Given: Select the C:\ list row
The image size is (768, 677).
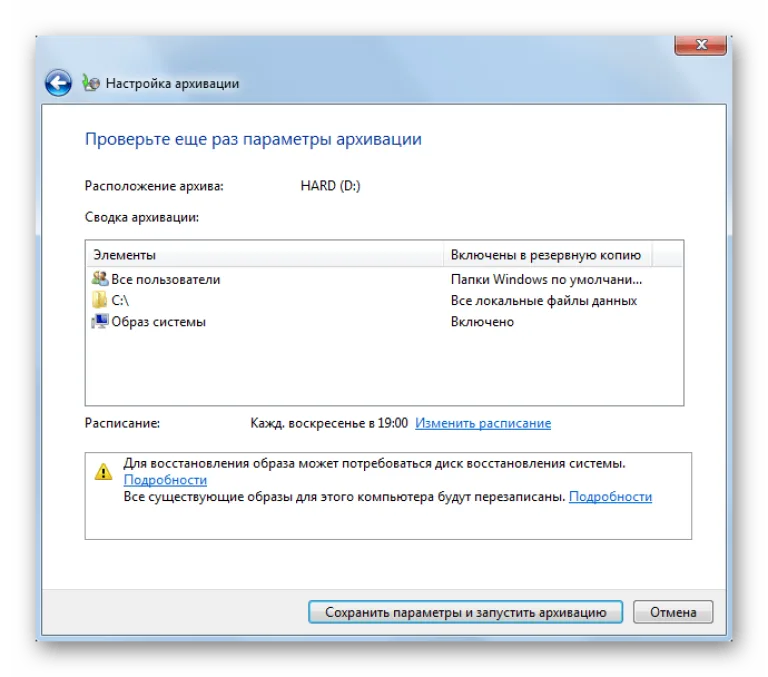Looking at the screenshot, I should click(x=384, y=300).
